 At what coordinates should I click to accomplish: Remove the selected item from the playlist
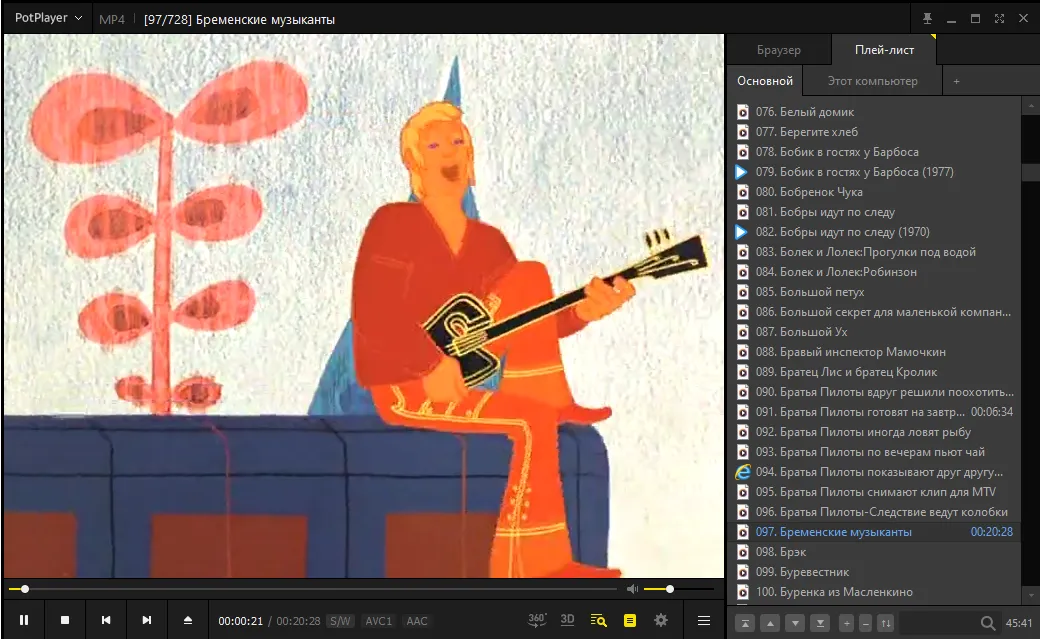pos(866,623)
